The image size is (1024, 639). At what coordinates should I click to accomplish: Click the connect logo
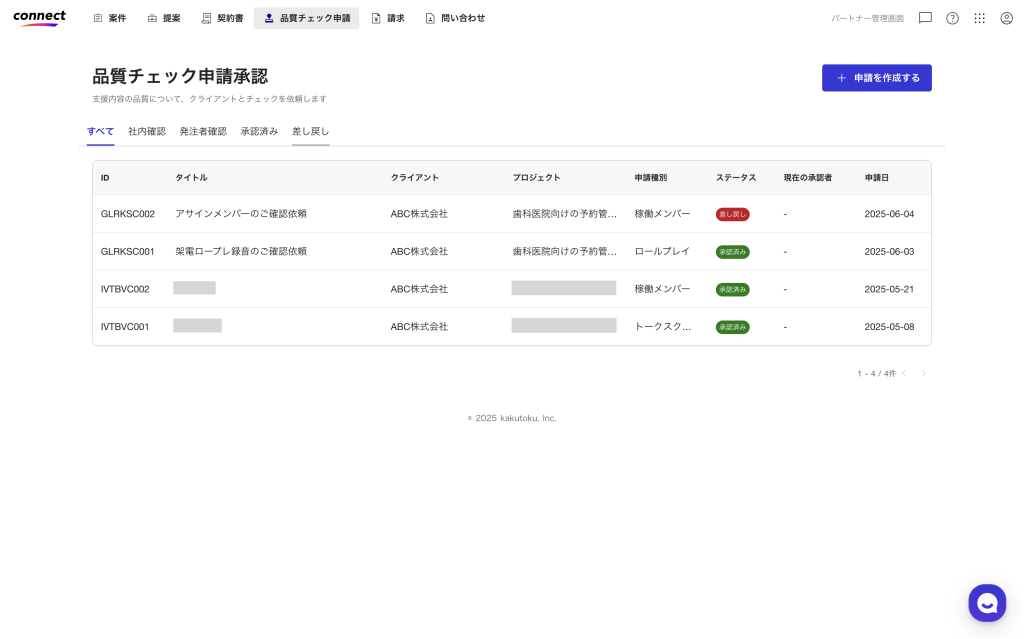[39, 17]
